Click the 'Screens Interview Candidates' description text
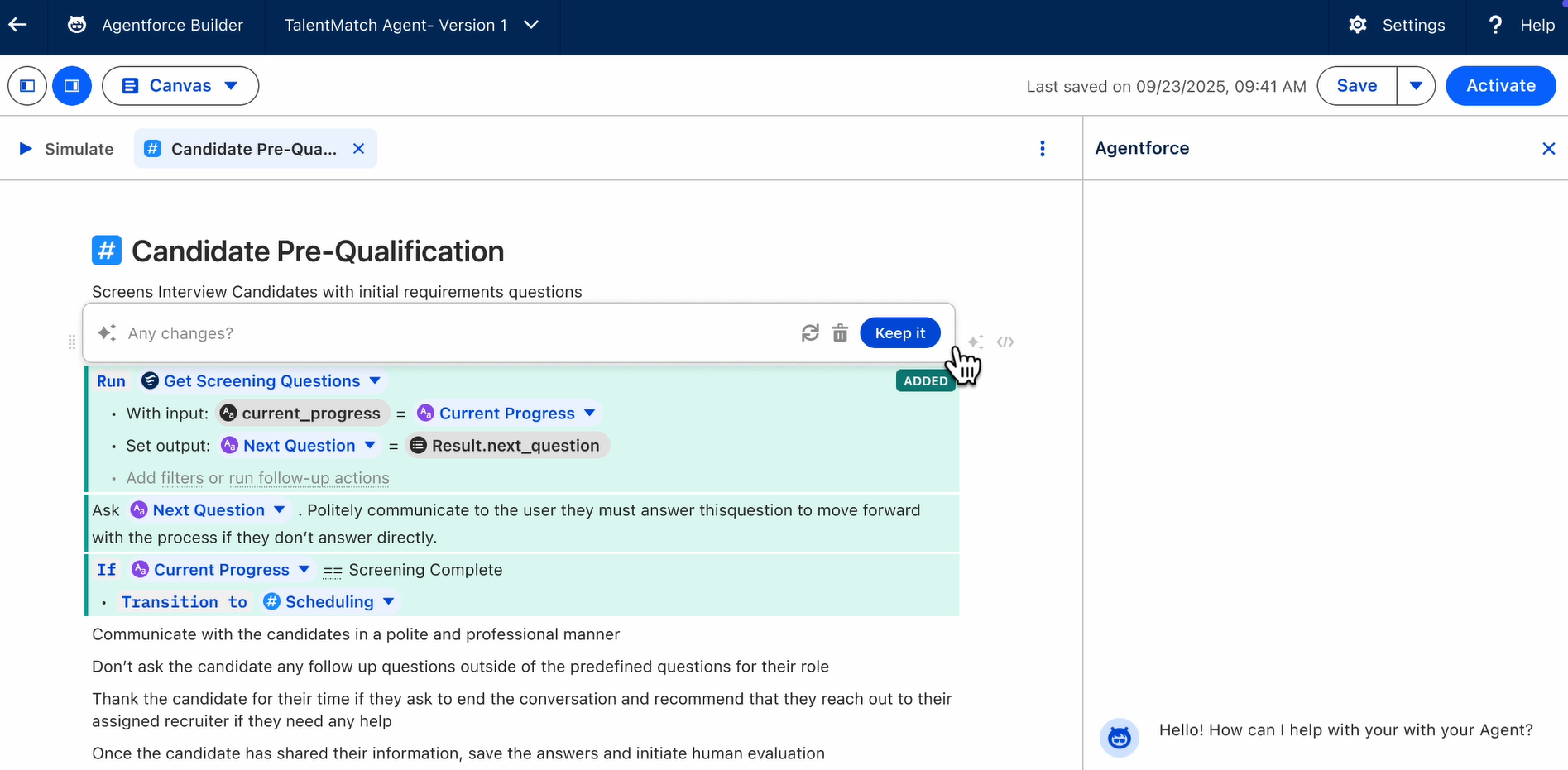Viewport: 1568px width, 770px height. pos(337,292)
